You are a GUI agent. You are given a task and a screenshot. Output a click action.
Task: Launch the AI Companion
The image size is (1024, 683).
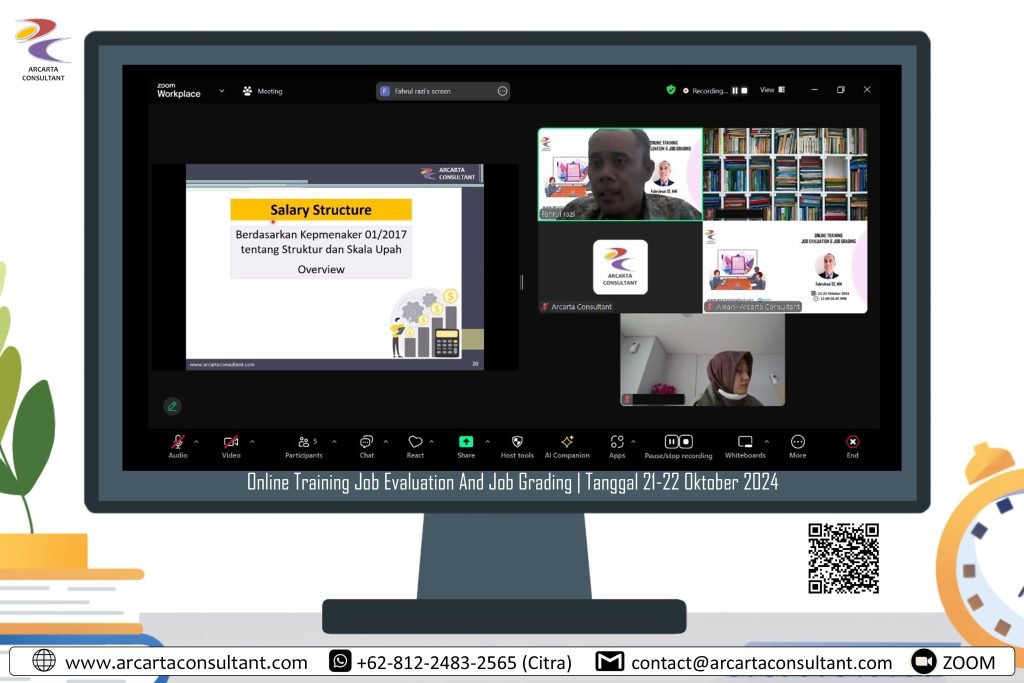point(567,442)
